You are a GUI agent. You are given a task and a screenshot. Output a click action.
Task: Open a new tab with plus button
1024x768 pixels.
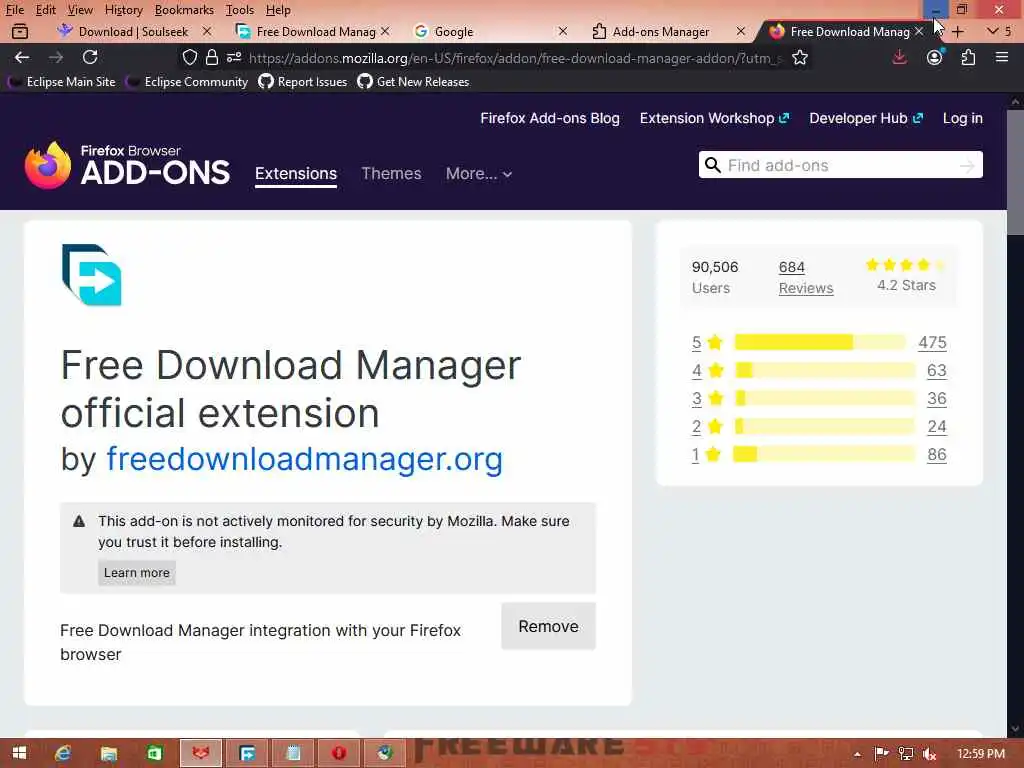point(958,31)
